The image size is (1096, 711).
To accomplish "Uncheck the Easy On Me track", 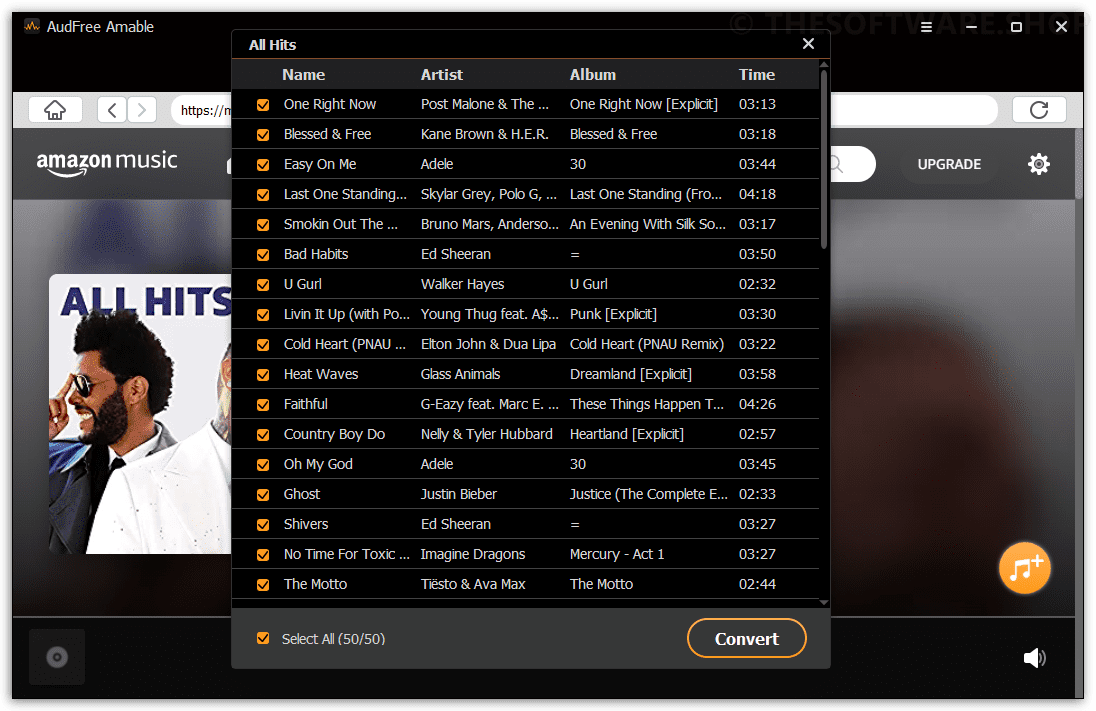I will pyautogui.click(x=263, y=165).
